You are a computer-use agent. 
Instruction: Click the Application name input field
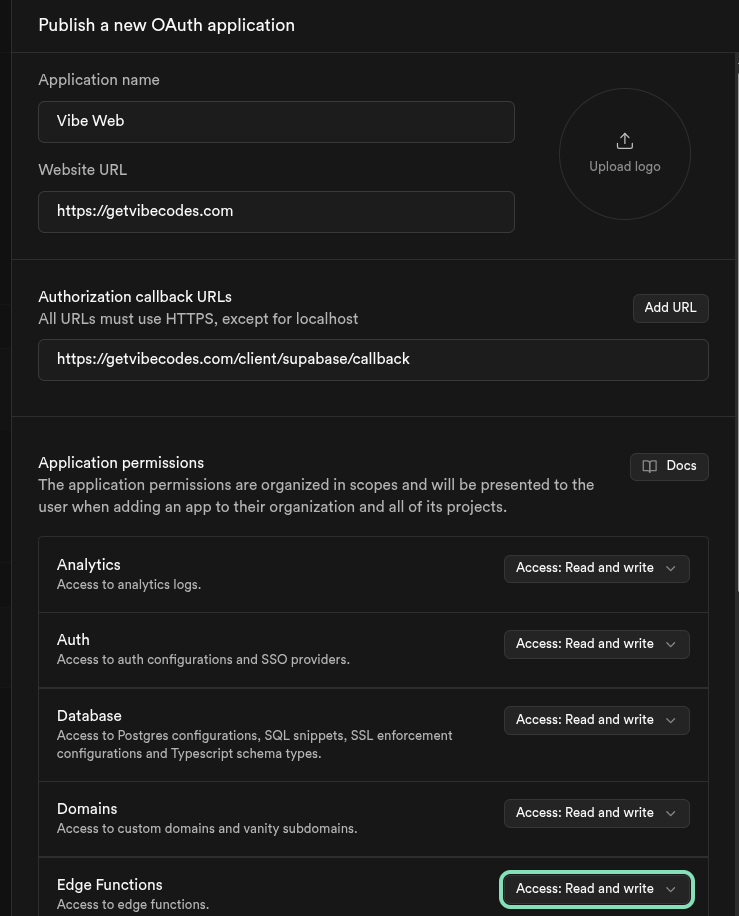click(x=276, y=121)
